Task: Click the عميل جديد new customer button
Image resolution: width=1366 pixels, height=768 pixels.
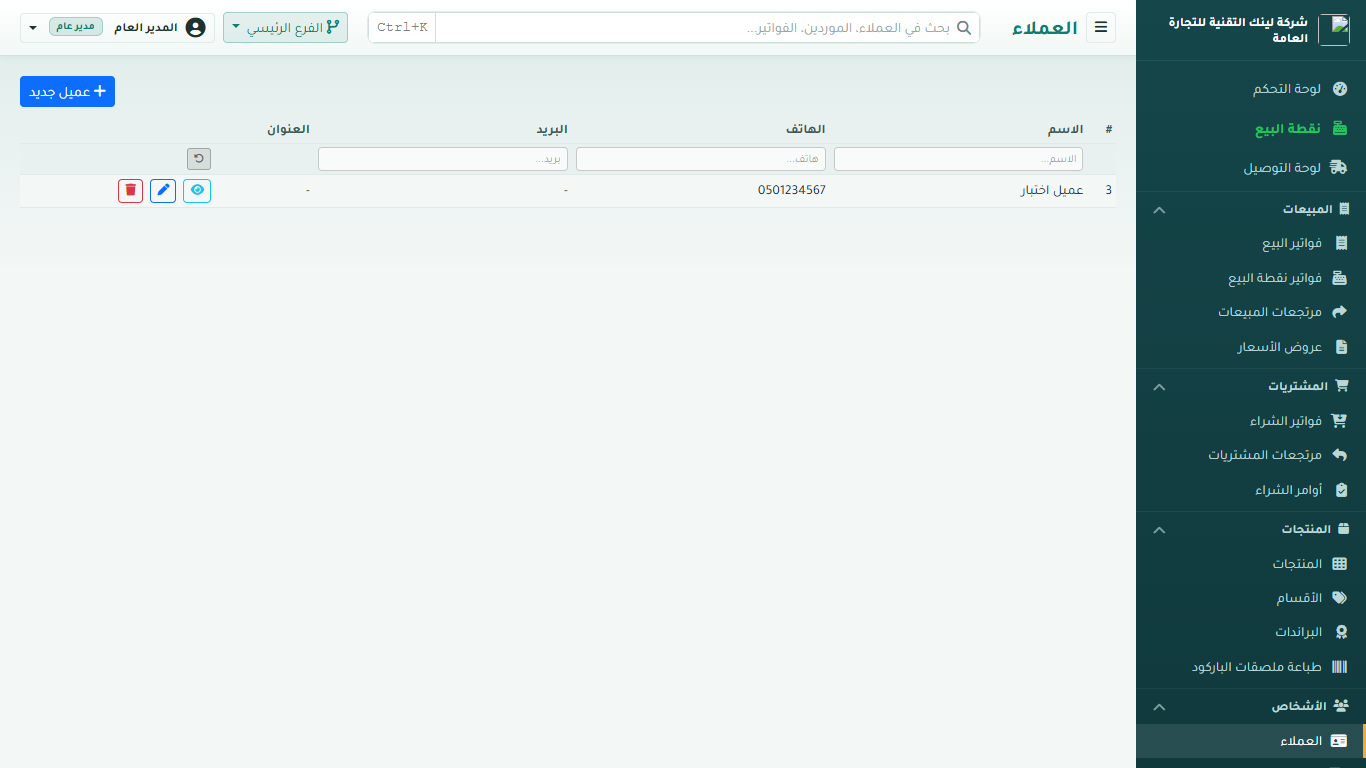Action: click(x=67, y=91)
